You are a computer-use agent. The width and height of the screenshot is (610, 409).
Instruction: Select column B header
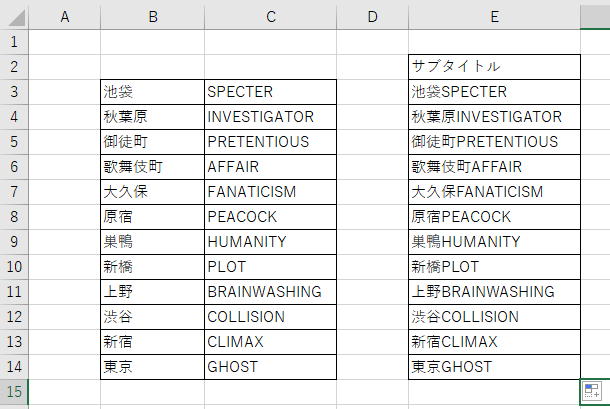click(152, 16)
